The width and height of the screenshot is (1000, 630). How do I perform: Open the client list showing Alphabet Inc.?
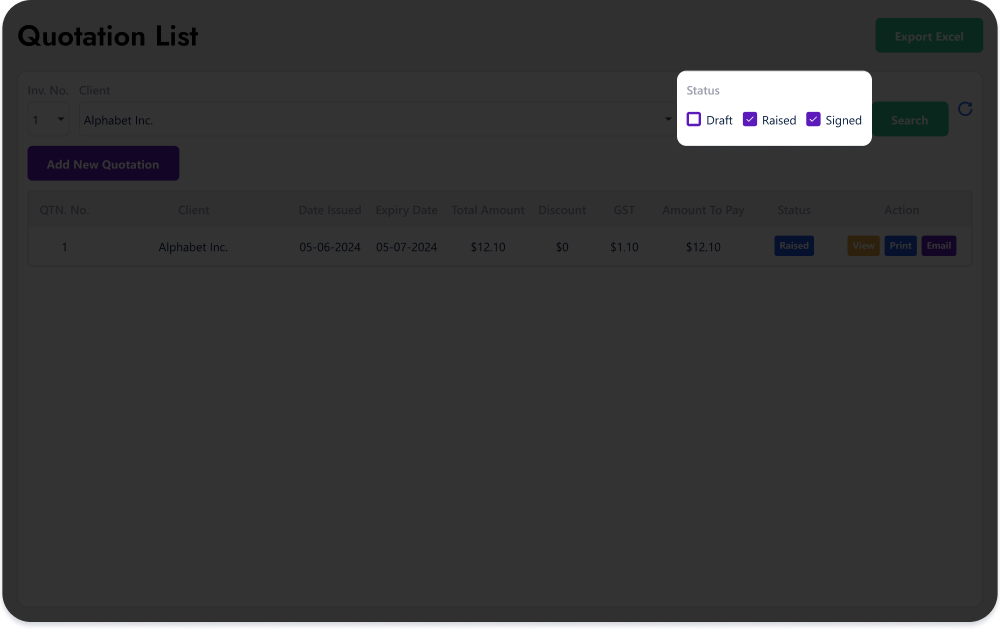pos(668,119)
